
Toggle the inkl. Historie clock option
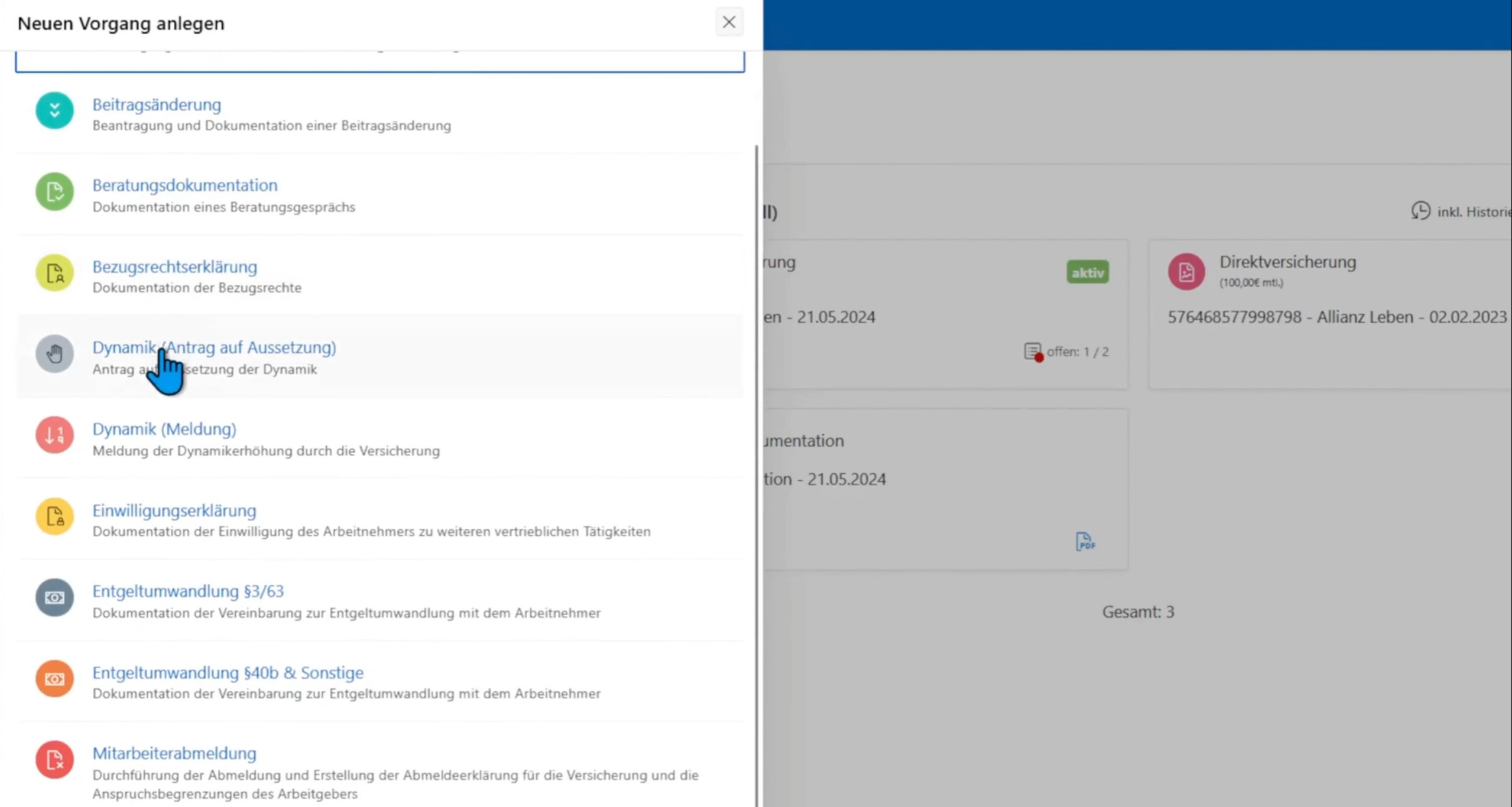[x=1420, y=211]
